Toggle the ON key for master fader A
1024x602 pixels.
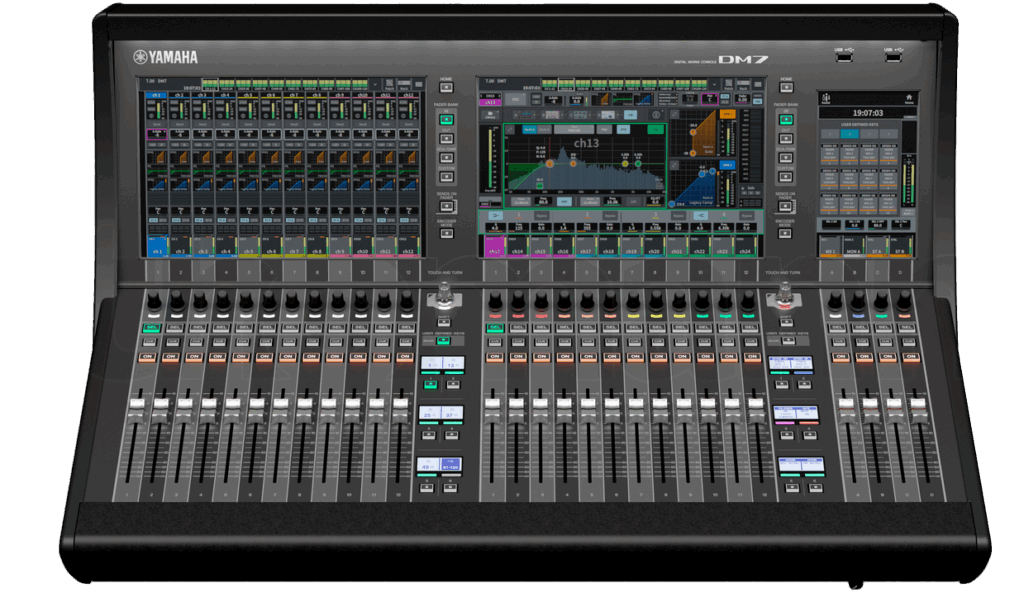coord(840,356)
